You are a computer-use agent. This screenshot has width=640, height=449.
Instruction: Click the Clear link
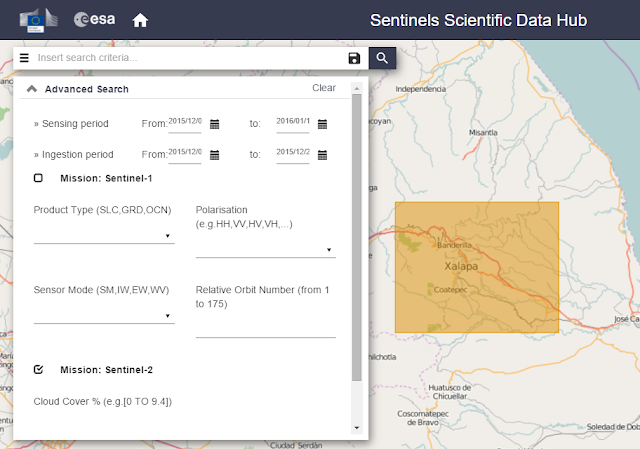click(324, 88)
